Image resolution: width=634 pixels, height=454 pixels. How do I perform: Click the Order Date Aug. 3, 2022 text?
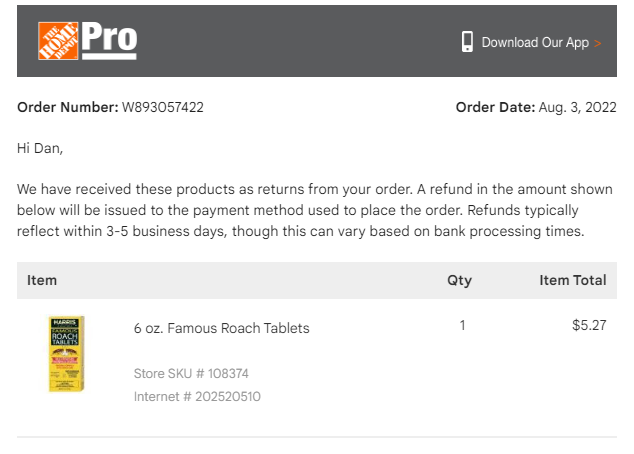[x=536, y=107]
